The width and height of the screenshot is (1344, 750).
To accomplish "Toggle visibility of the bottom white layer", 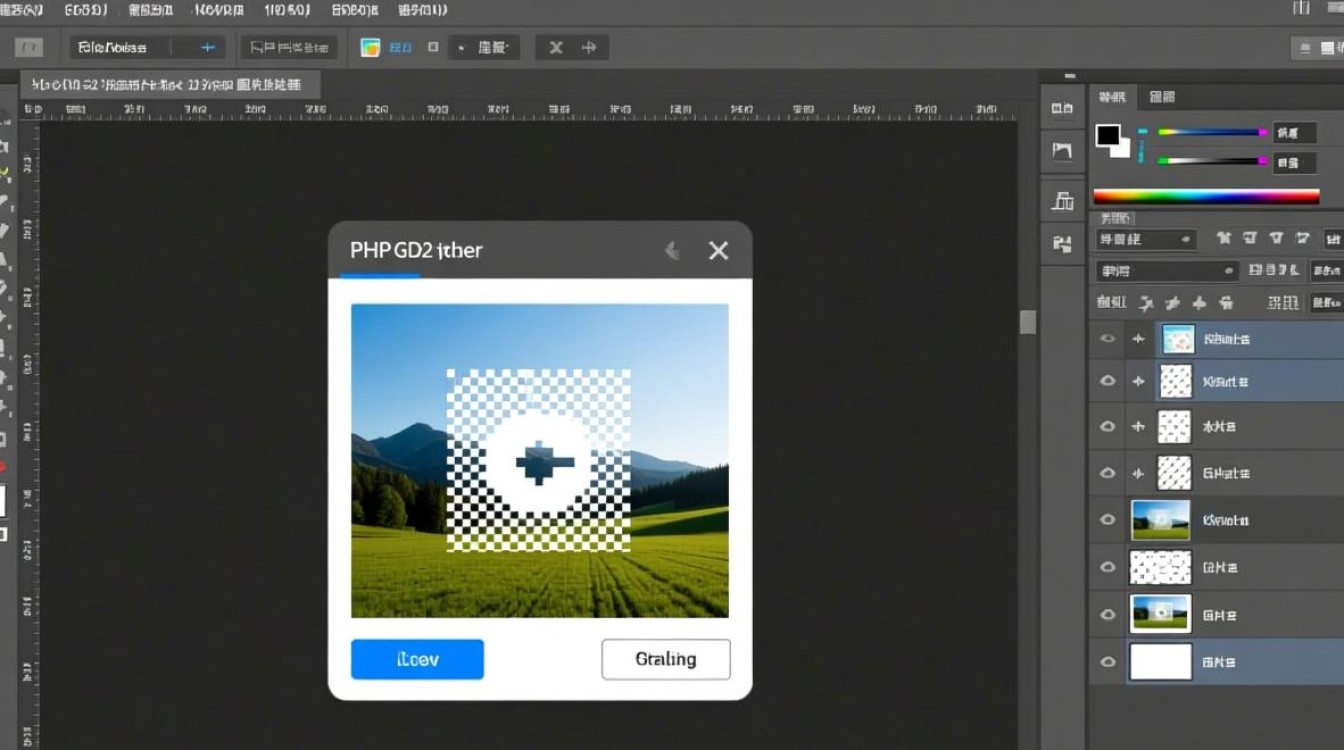I will coord(1107,661).
